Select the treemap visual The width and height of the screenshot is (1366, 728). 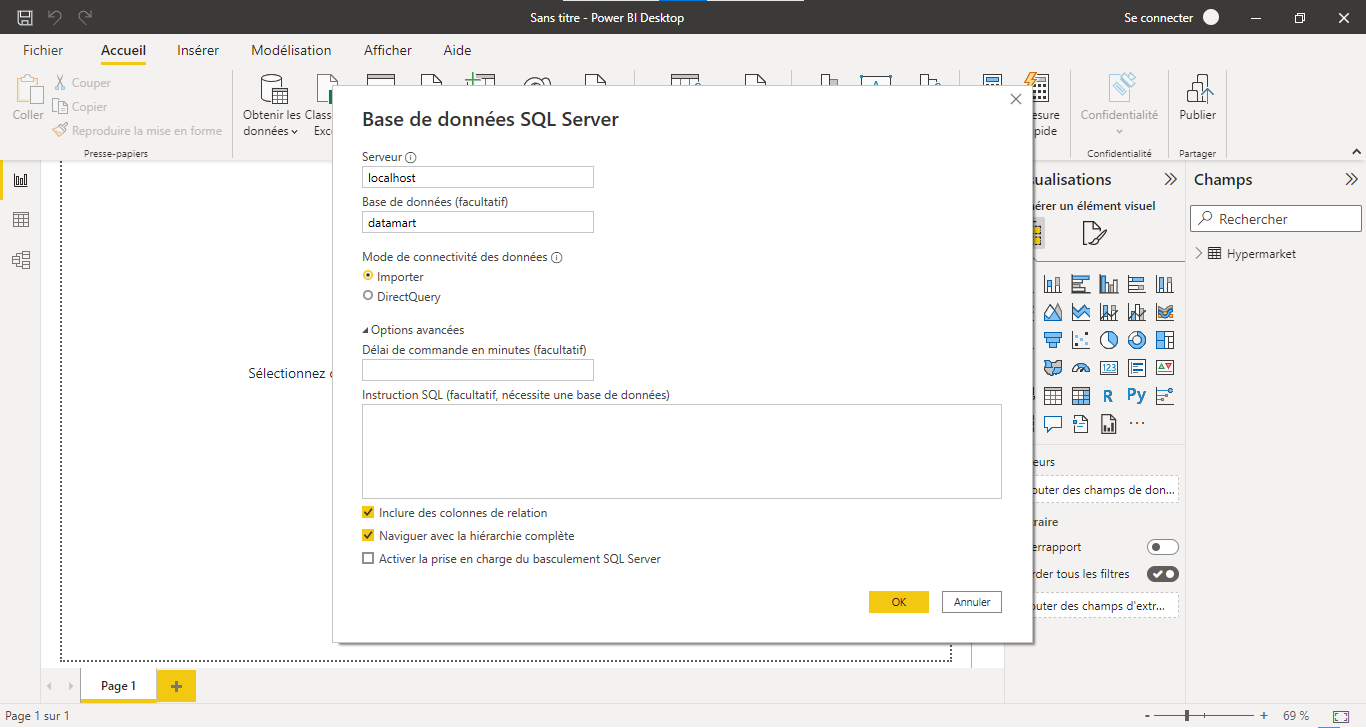1164,340
